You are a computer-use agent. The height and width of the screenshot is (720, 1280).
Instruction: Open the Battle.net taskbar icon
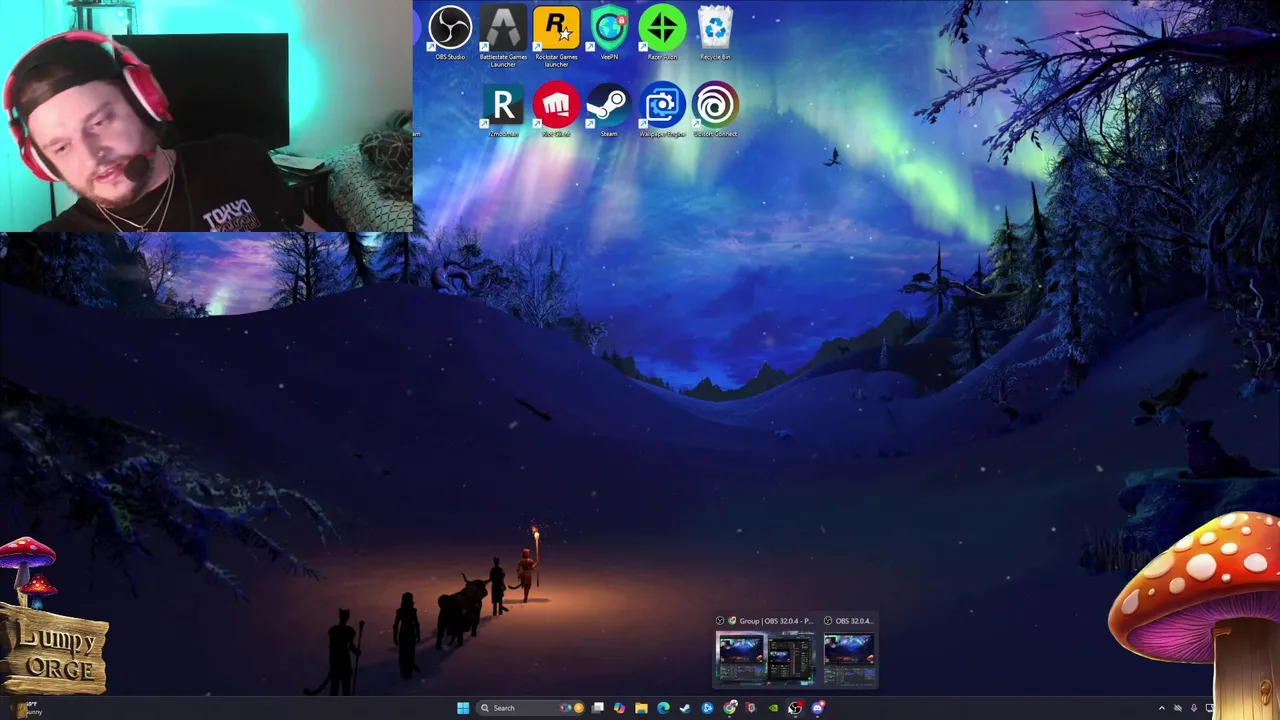tap(707, 708)
